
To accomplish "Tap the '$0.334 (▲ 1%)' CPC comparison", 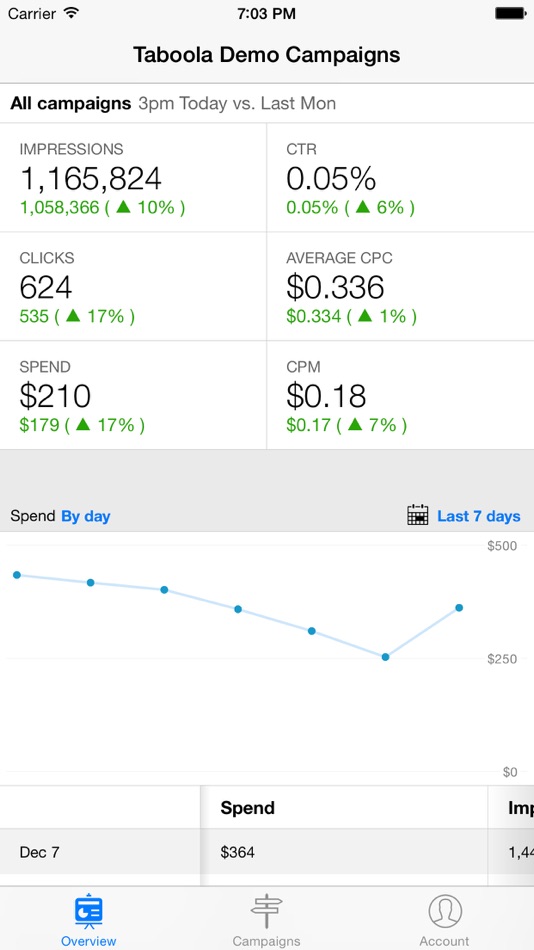I will click(x=352, y=316).
